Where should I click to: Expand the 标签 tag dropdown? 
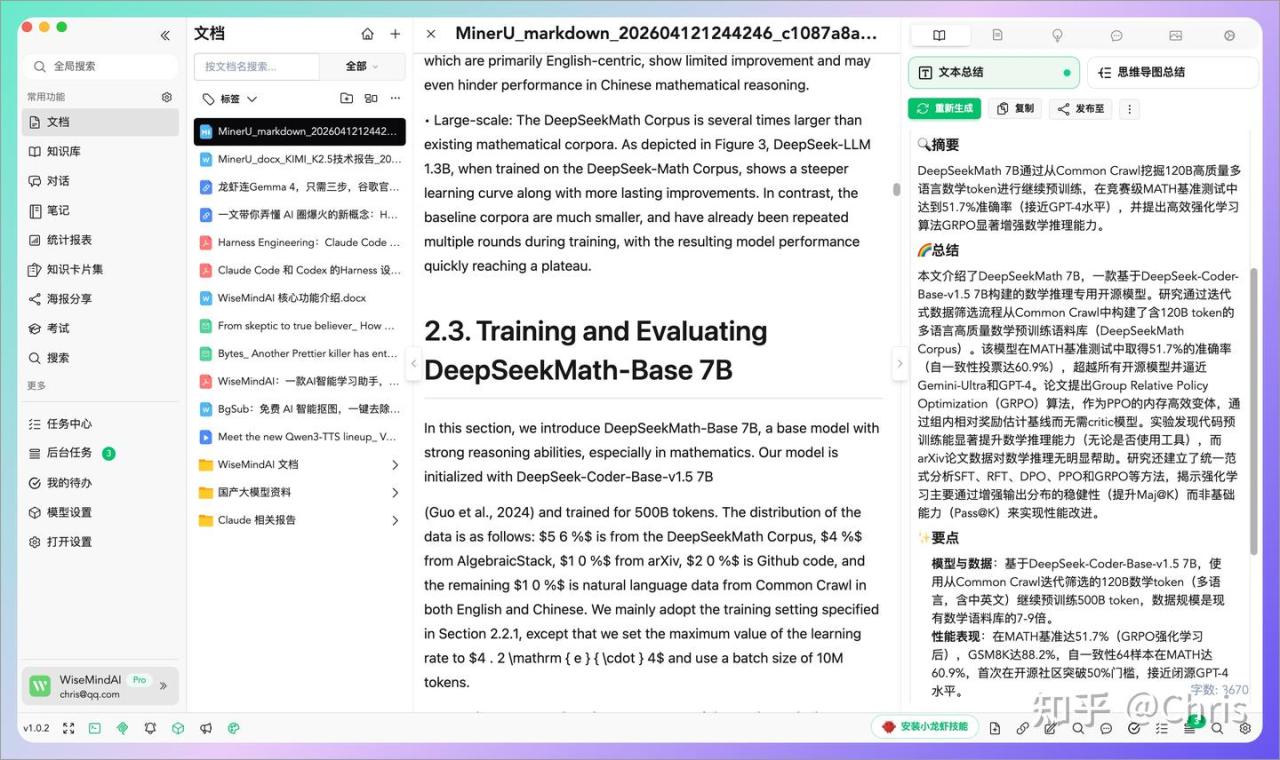[230, 99]
